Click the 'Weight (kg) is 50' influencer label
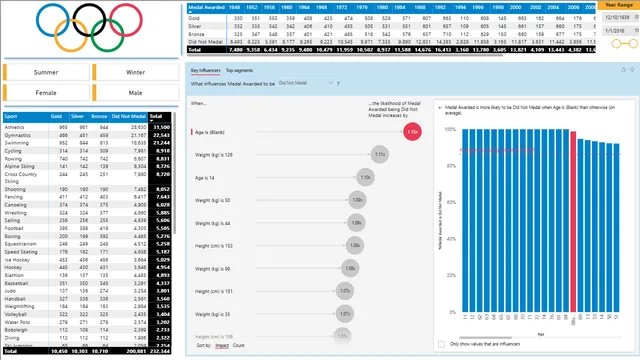Screen dimensions: 640x360 pyautogui.click(x=213, y=200)
